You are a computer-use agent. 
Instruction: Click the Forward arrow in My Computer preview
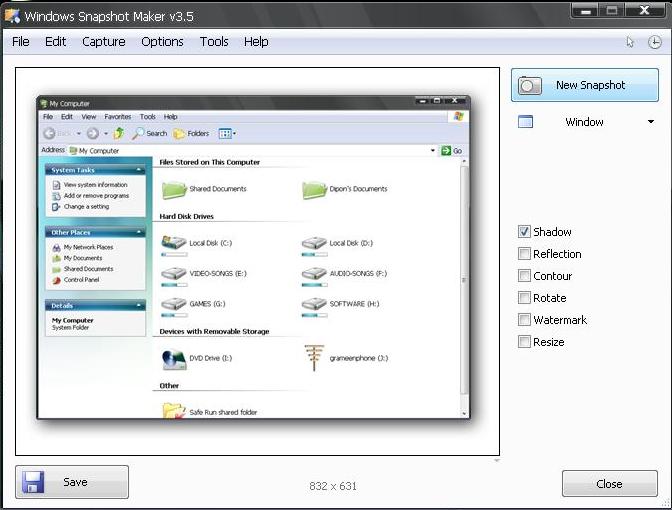click(x=93, y=133)
